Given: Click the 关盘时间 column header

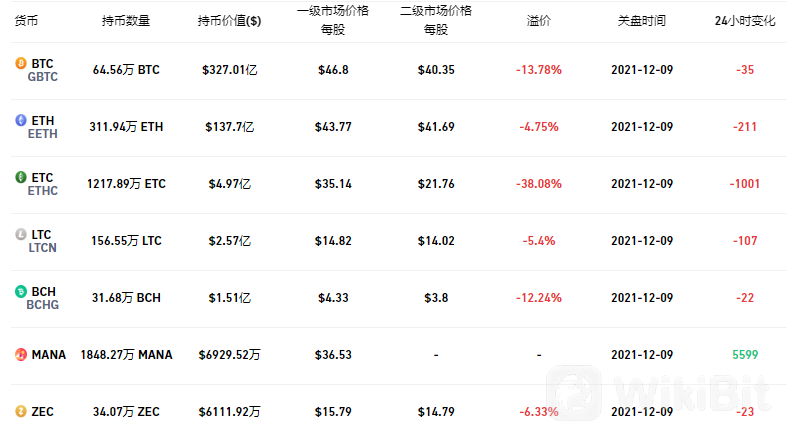Looking at the screenshot, I should [641, 21].
